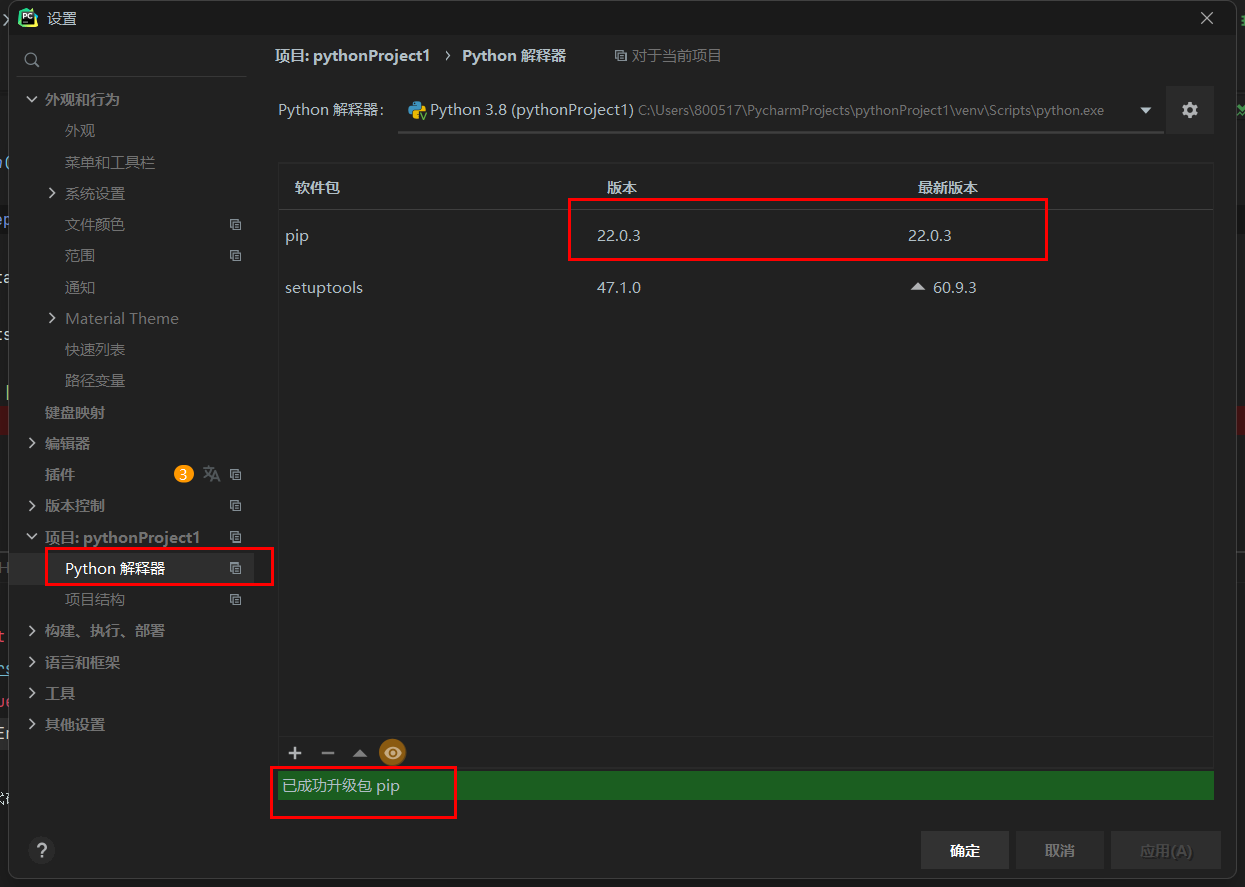Click the project-level icon beside 文件颜色

coord(236,225)
